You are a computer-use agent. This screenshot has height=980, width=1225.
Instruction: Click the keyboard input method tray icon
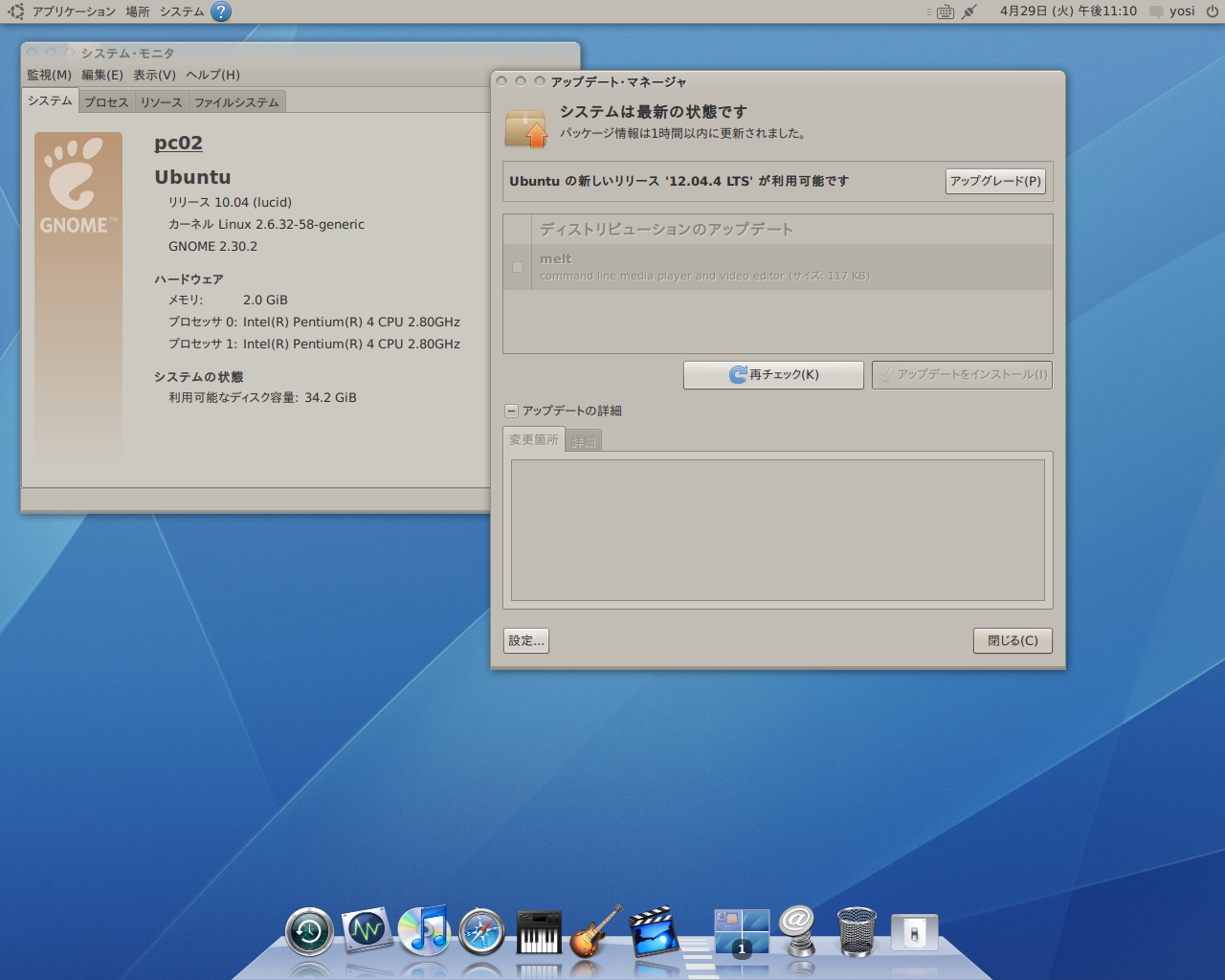pos(946,11)
